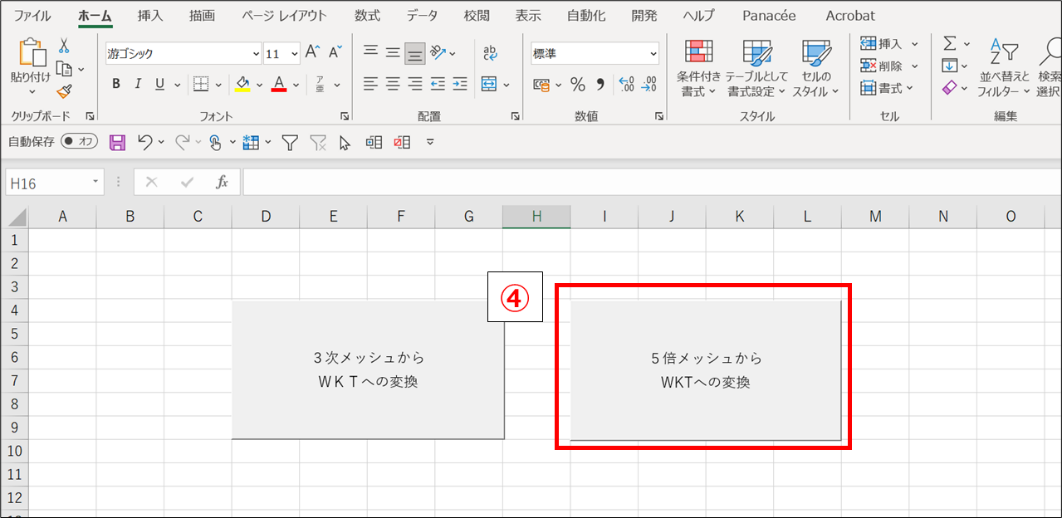This screenshot has width=1062, height=518.
Task: Click the filter funnel icon in quick access
Action: pos(290,142)
